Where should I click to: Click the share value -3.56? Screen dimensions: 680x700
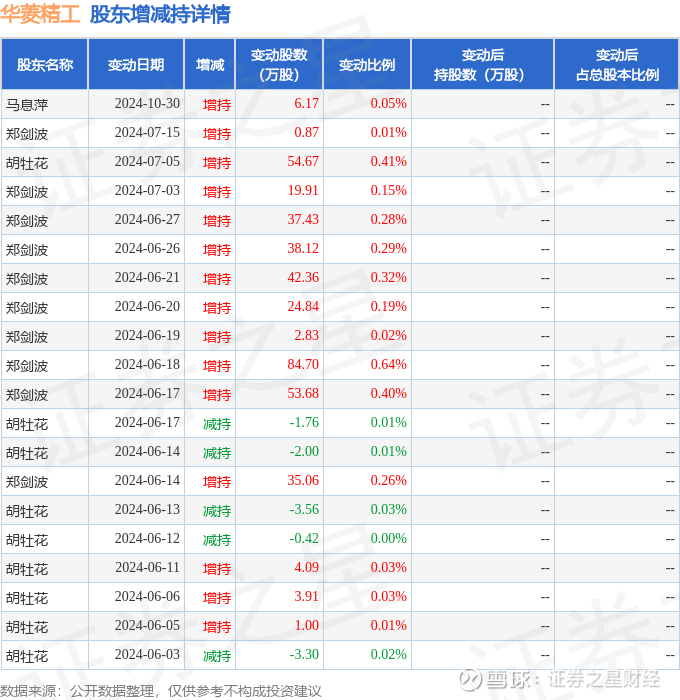pos(304,510)
